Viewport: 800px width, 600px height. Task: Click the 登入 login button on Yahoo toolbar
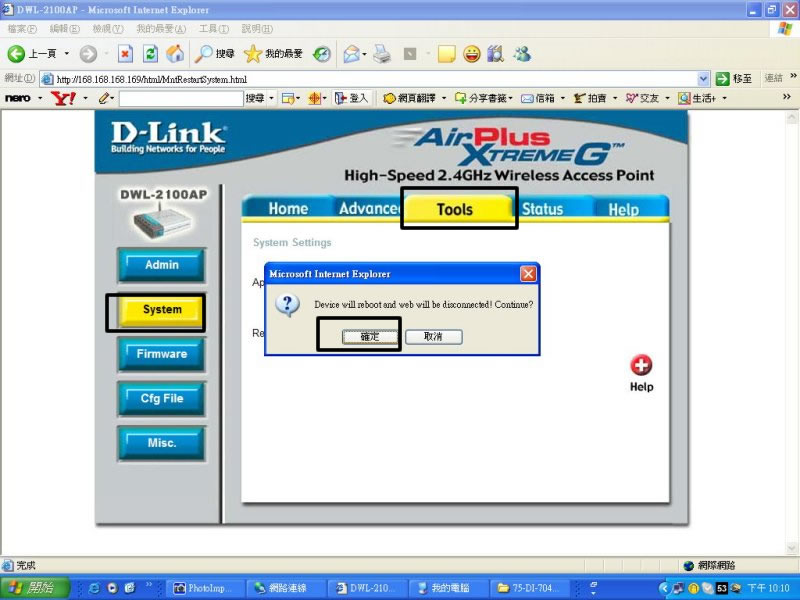click(x=352, y=98)
